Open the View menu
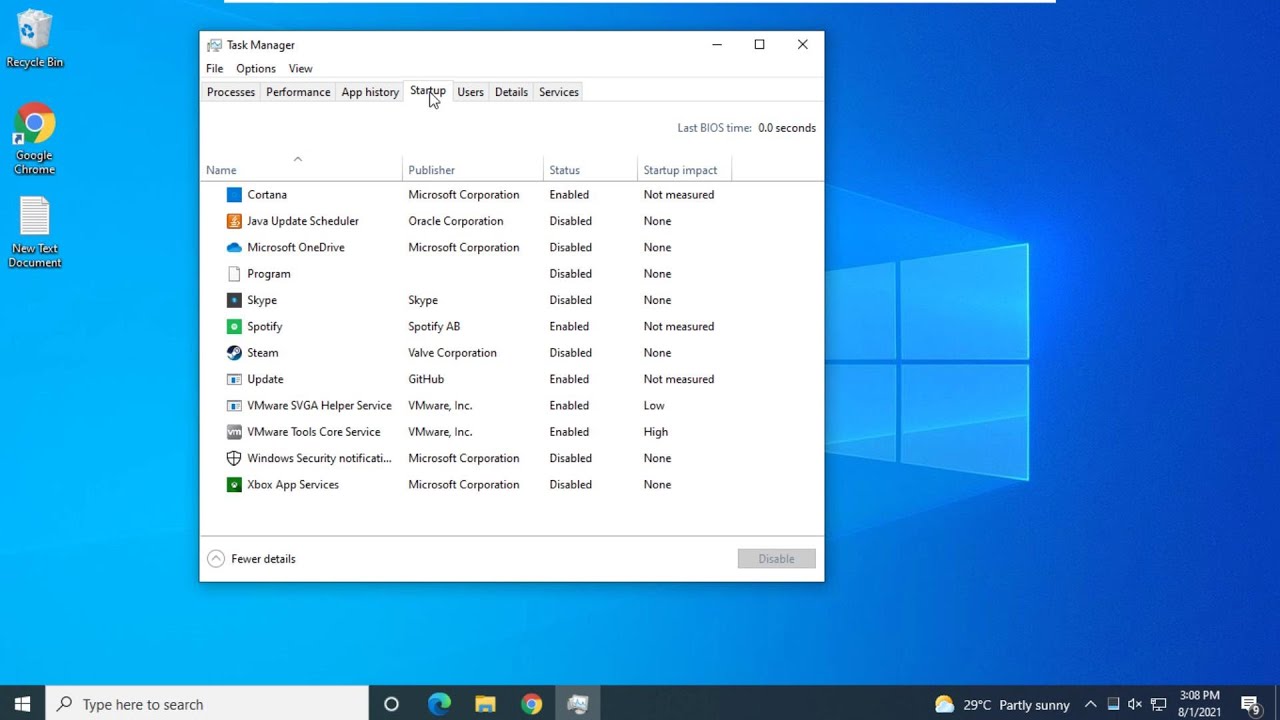 pos(301,69)
